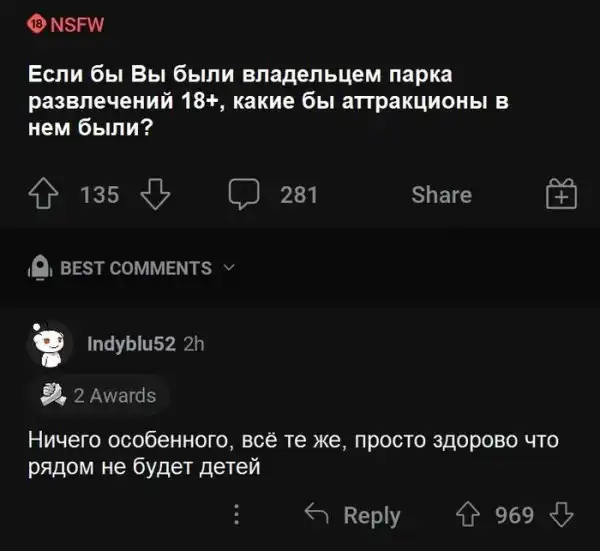View the 2 Awards badge
The image size is (600, 551).
(x=99, y=395)
